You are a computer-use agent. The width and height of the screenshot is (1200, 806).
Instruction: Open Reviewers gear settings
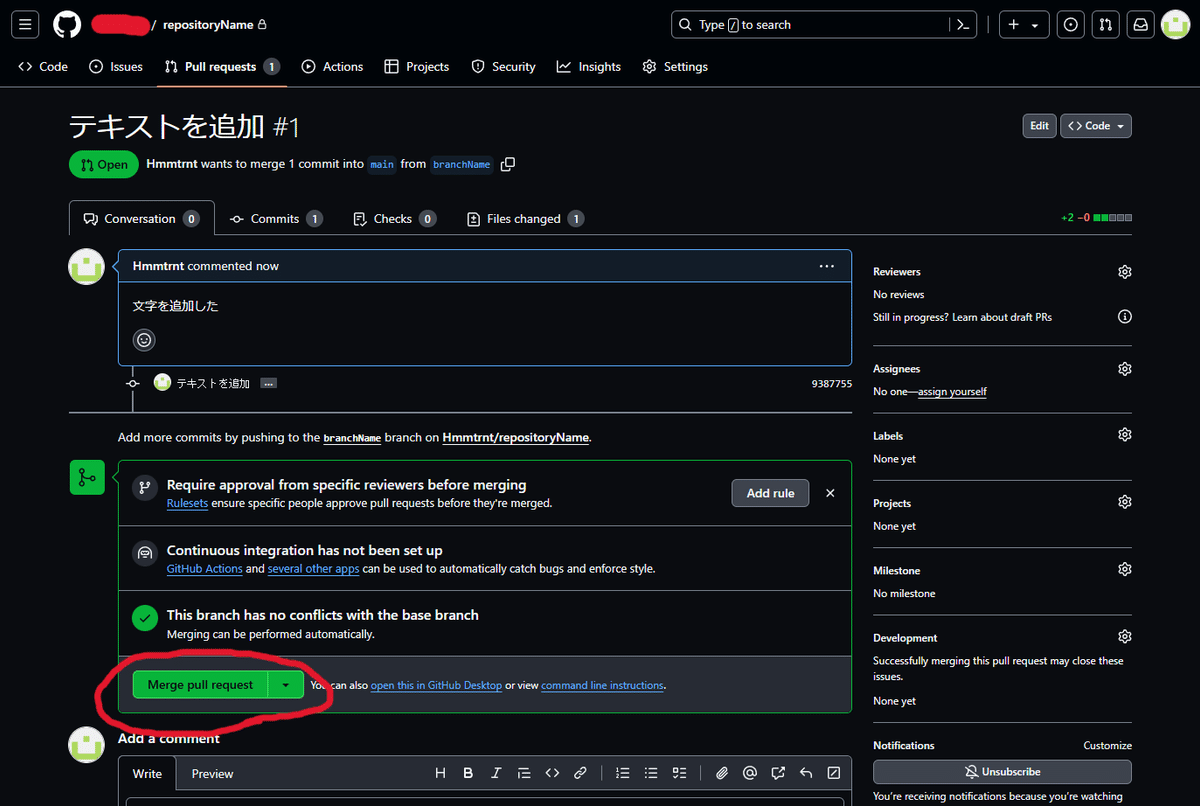1124,272
